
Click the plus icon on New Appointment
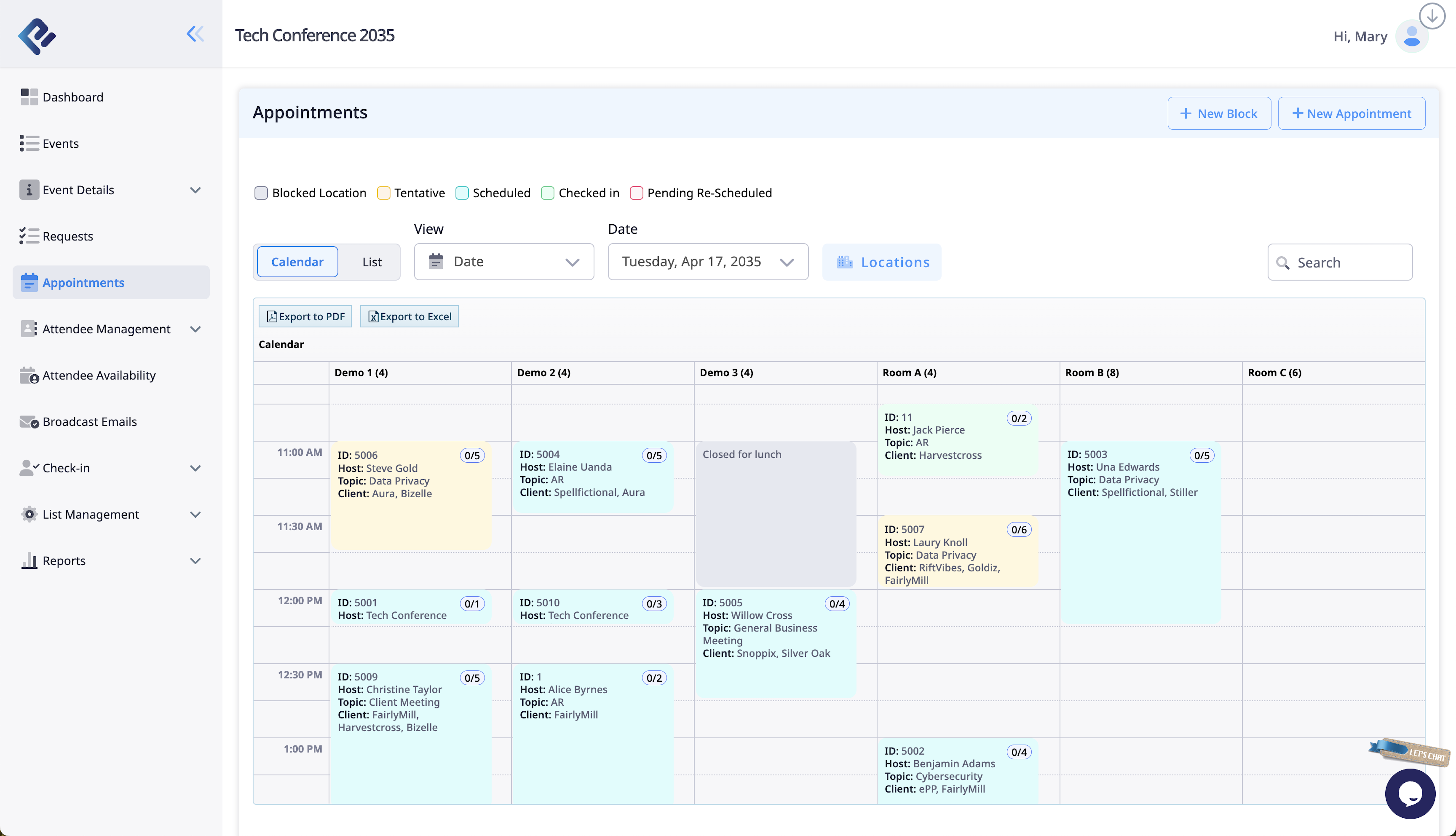(1298, 113)
